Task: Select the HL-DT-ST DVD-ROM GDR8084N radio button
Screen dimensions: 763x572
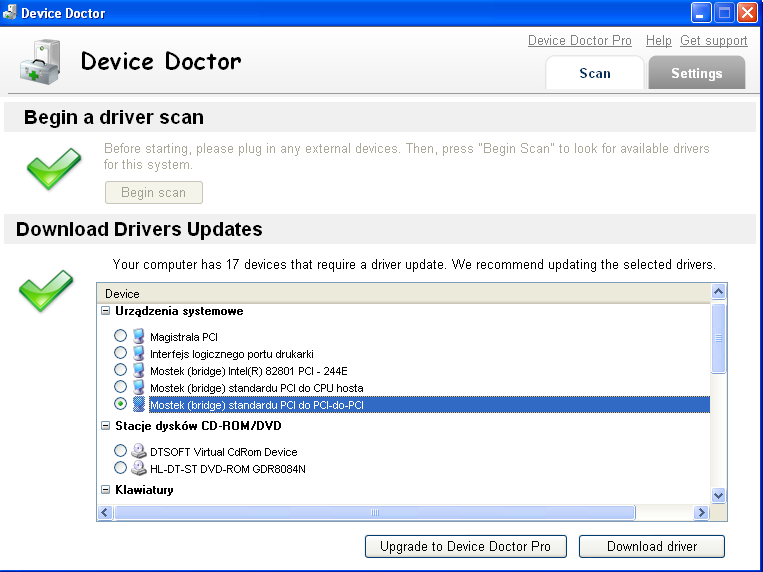Action: pos(120,467)
